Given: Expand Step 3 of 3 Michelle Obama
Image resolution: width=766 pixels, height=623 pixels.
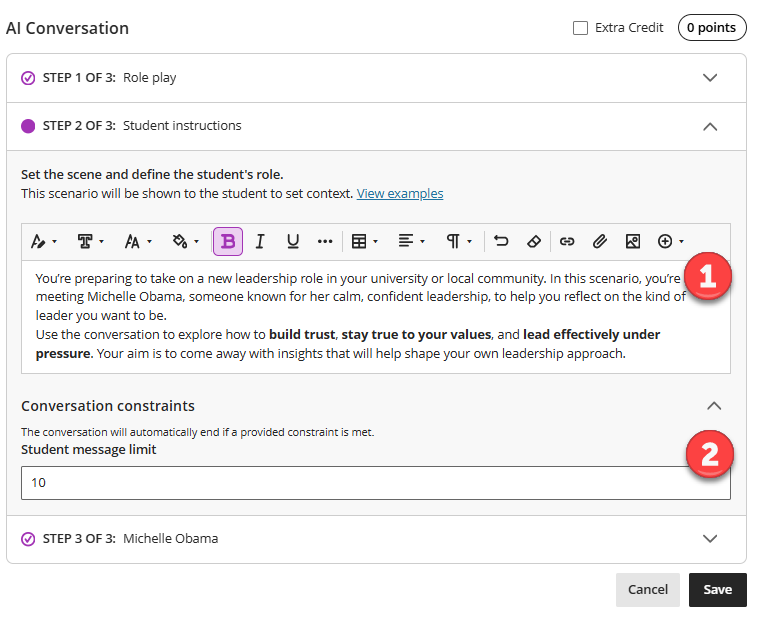Looking at the screenshot, I should [x=710, y=539].
